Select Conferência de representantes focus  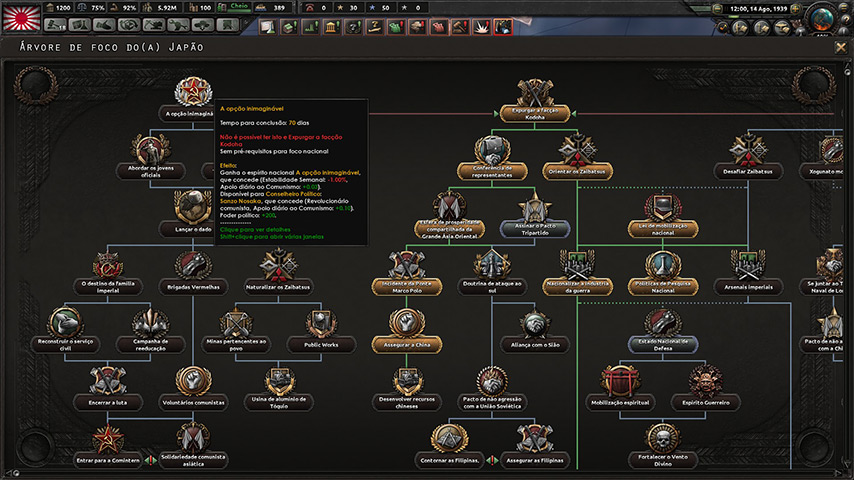point(492,158)
